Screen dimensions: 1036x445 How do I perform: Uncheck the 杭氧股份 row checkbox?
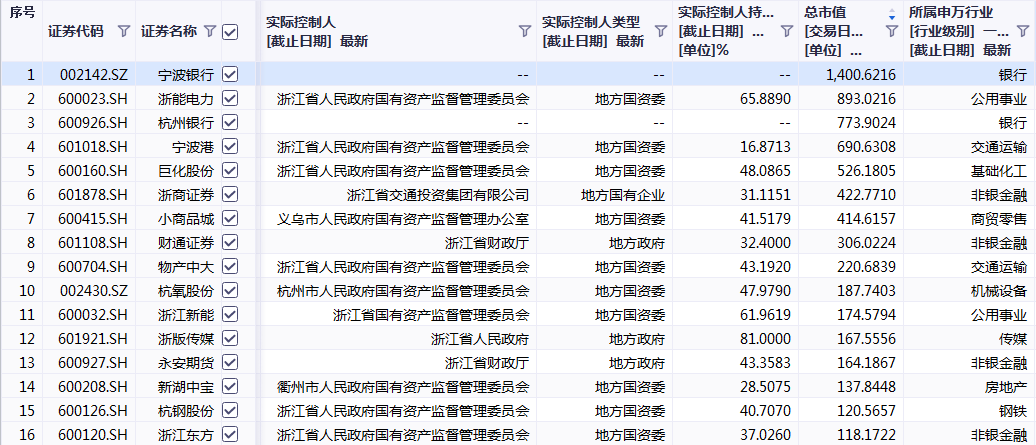(230, 290)
